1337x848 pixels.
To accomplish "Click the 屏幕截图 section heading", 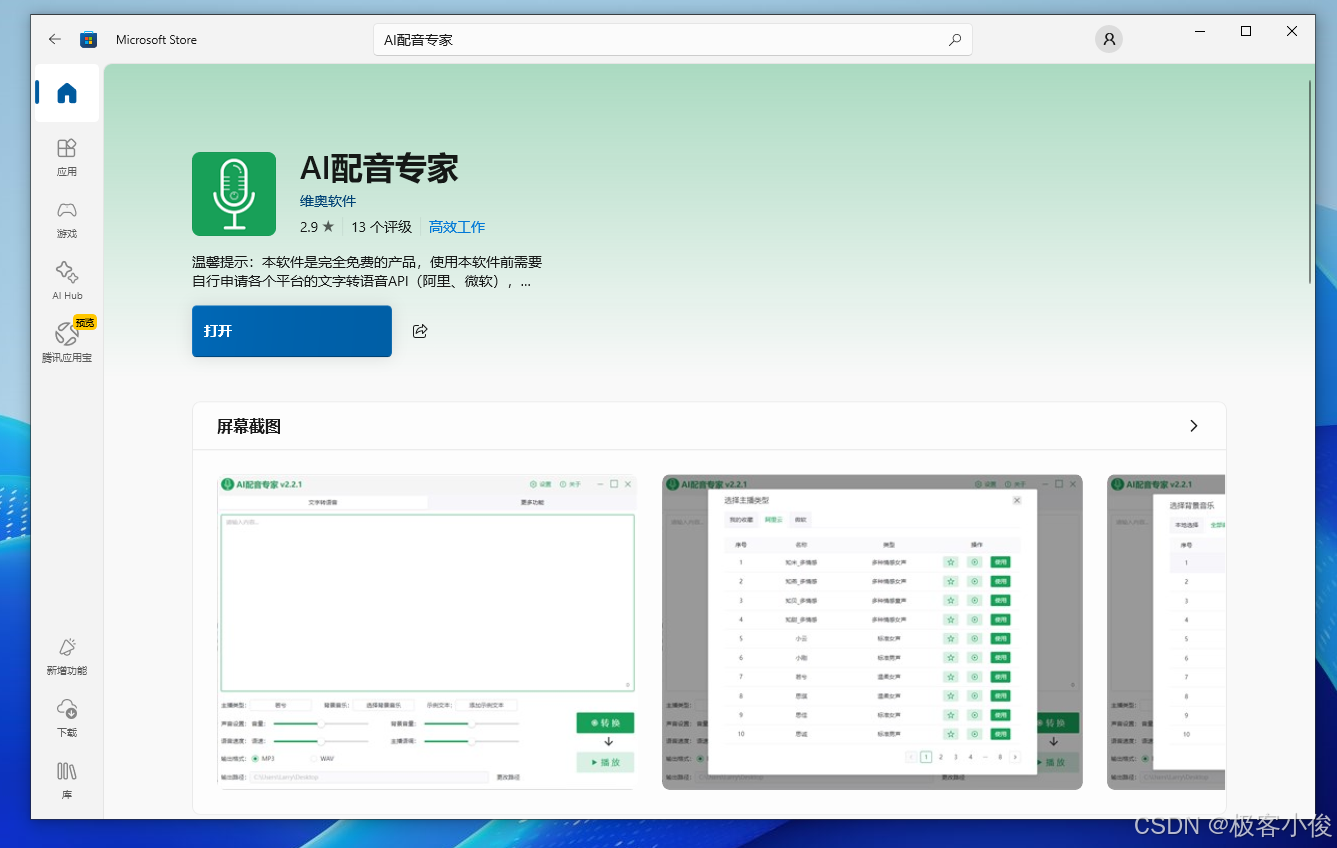I will coord(249,427).
